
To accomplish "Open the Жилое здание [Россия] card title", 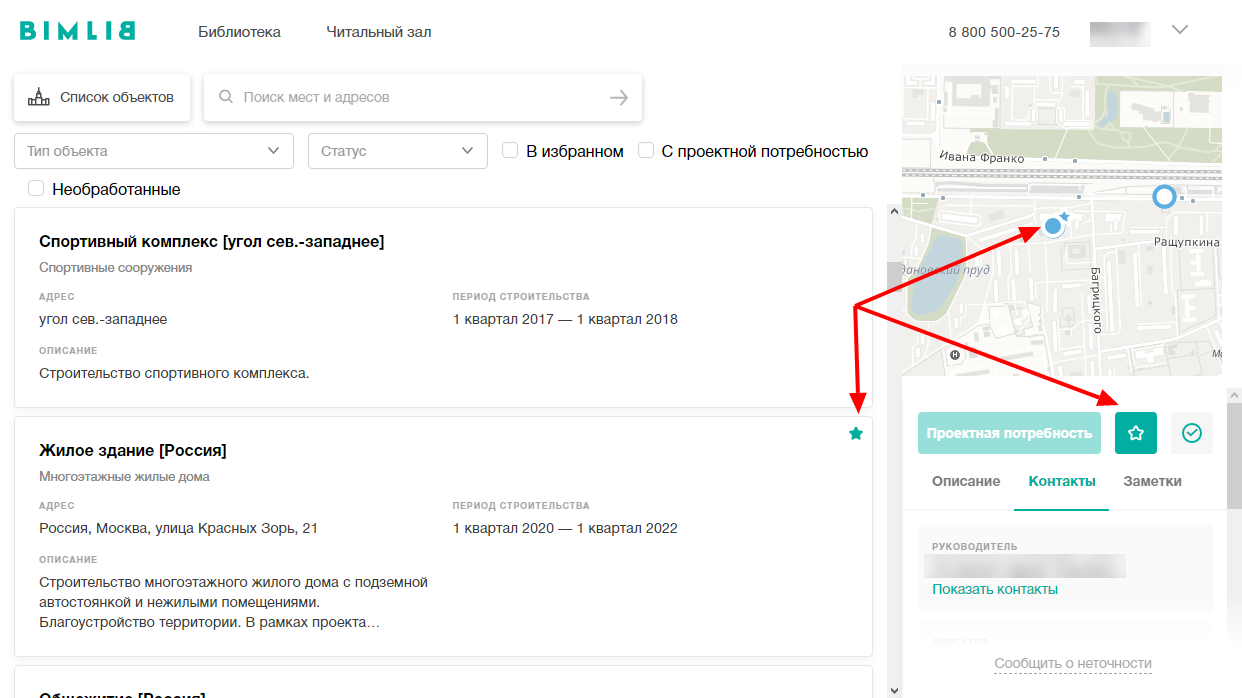I will (x=133, y=450).
